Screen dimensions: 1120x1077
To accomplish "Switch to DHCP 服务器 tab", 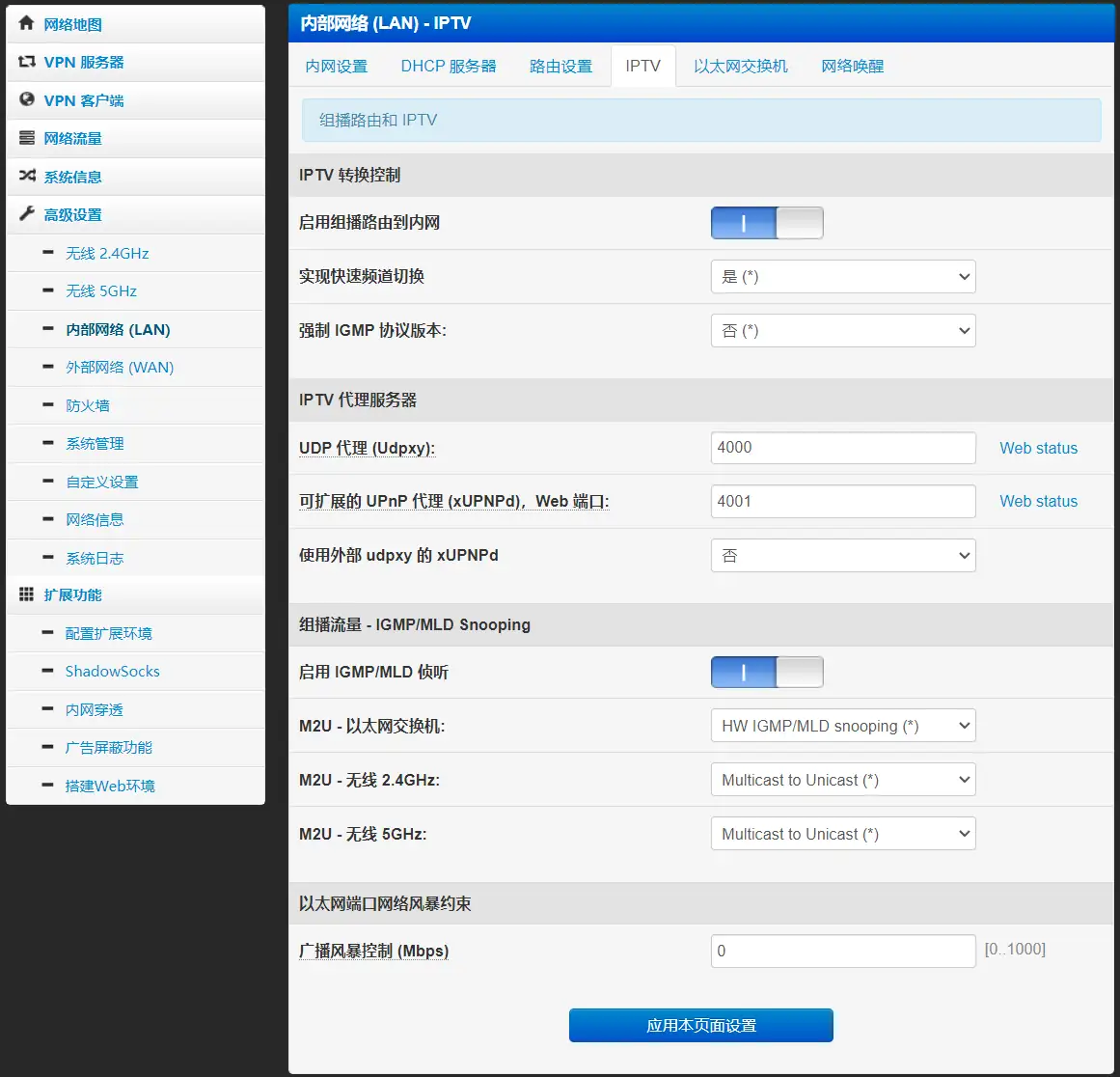I will (449, 67).
